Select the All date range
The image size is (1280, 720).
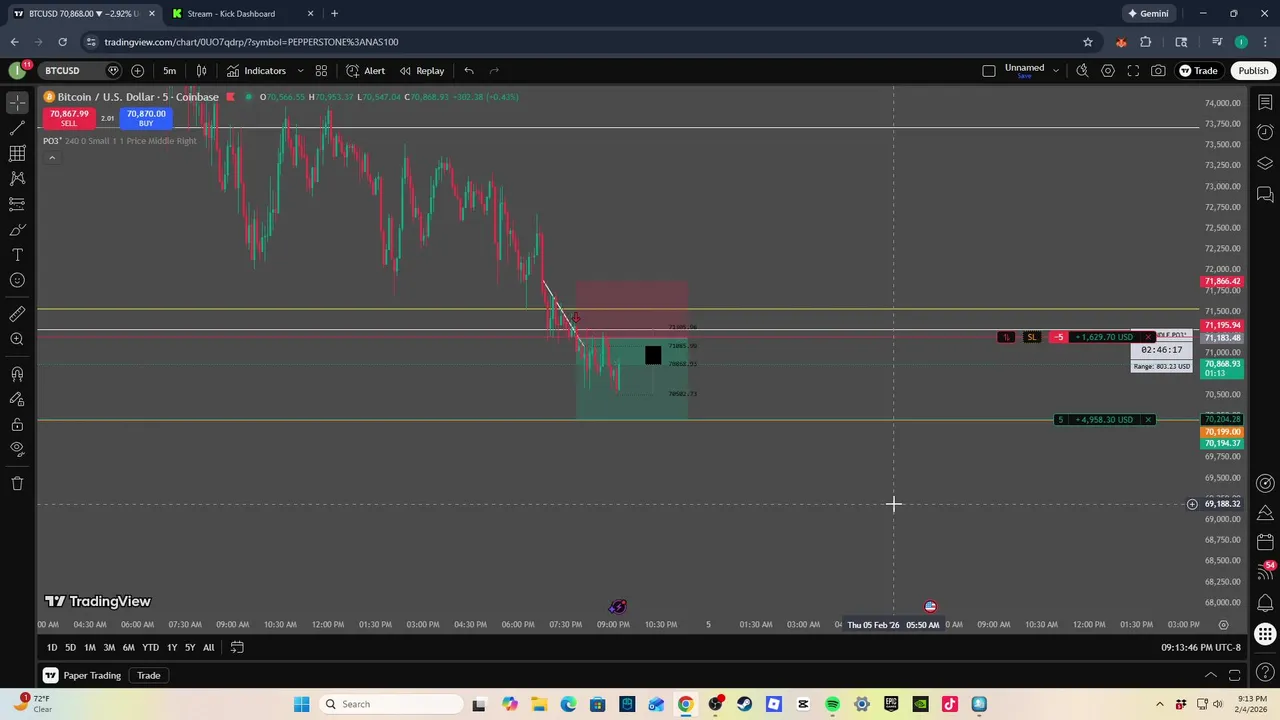209,648
